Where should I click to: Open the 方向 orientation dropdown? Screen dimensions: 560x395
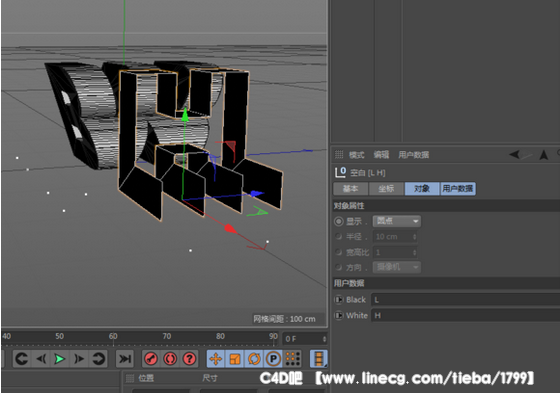click(x=397, y=267)
